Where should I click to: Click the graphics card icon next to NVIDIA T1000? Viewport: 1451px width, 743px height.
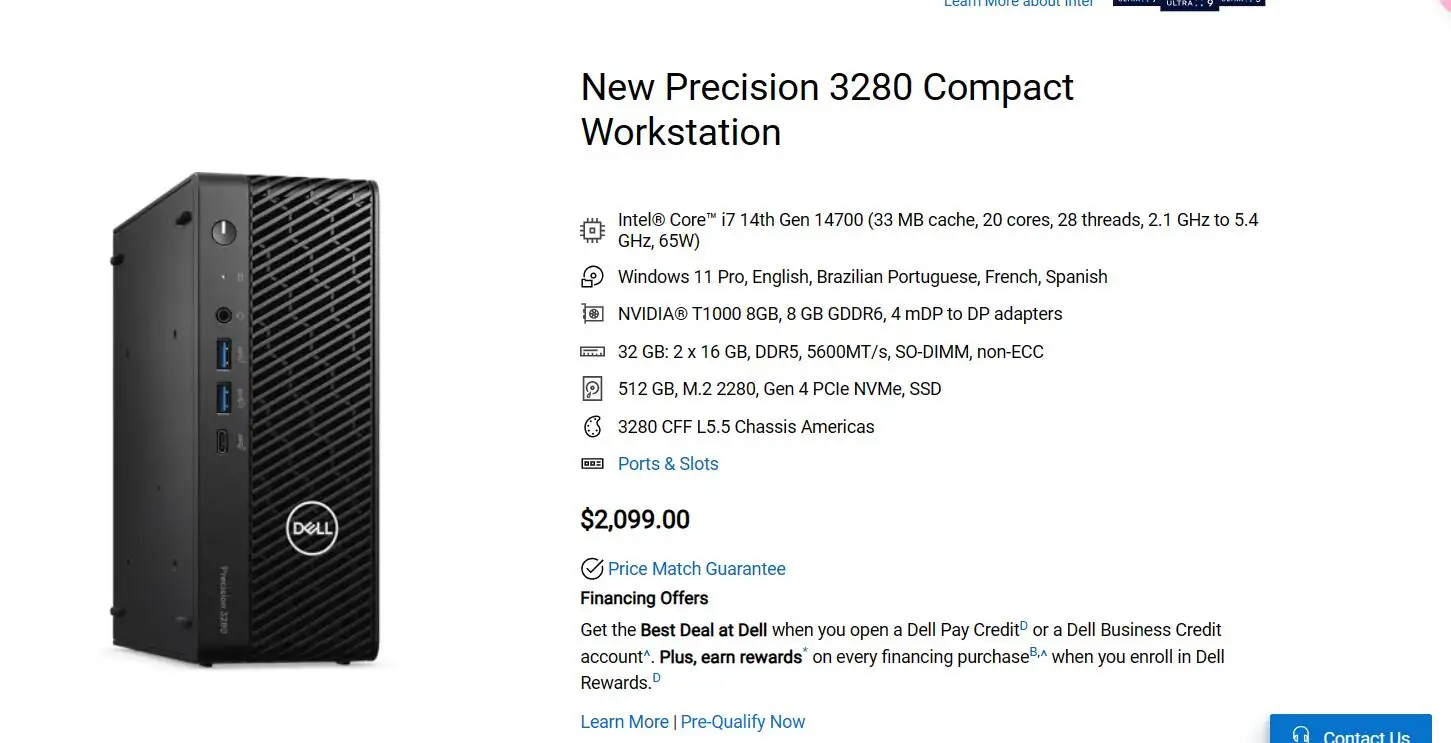coord(592,313)
